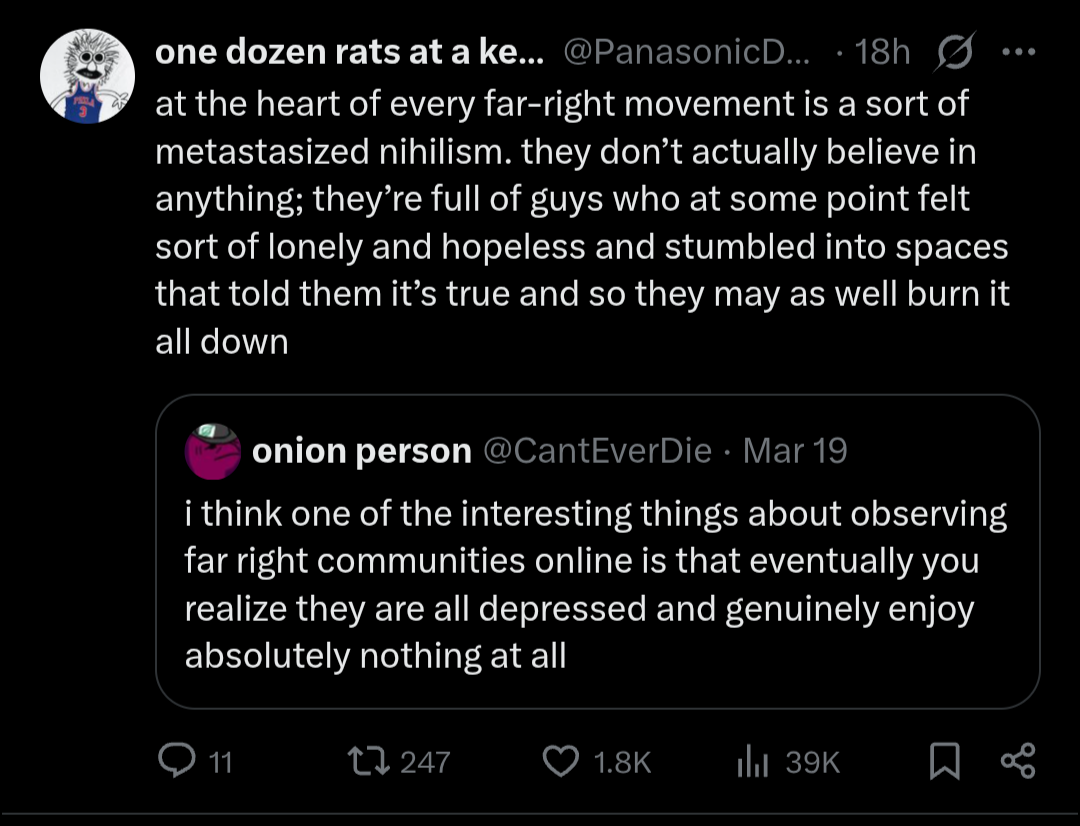Click onion person's purple avatar

click(212, 451)
